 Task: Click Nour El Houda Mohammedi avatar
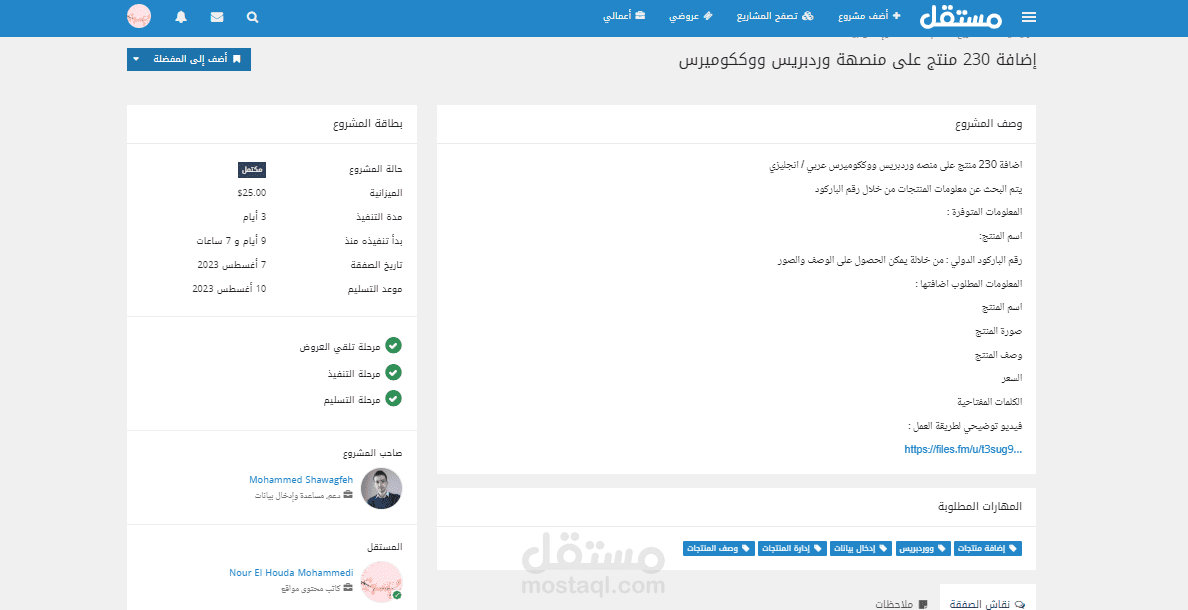tap(381, 581)
